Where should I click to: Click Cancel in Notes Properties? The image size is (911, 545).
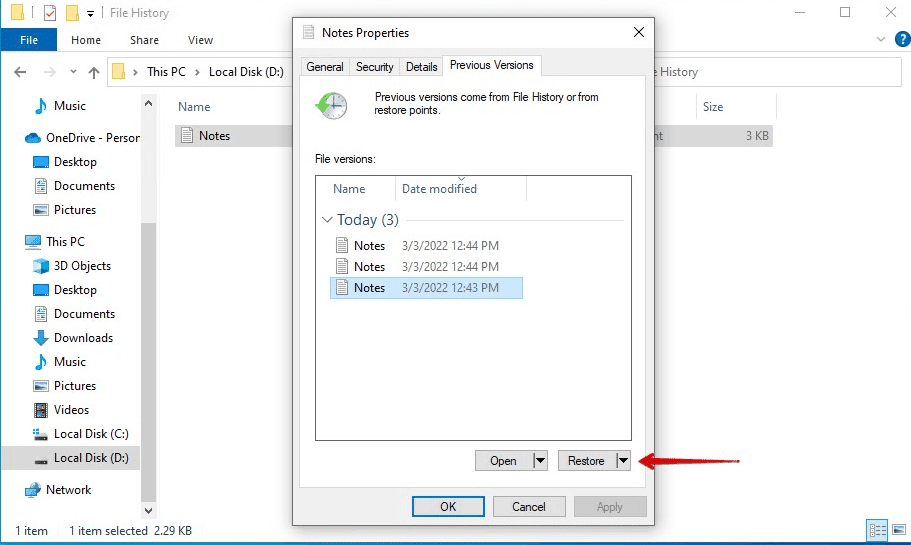pos(529,507)
